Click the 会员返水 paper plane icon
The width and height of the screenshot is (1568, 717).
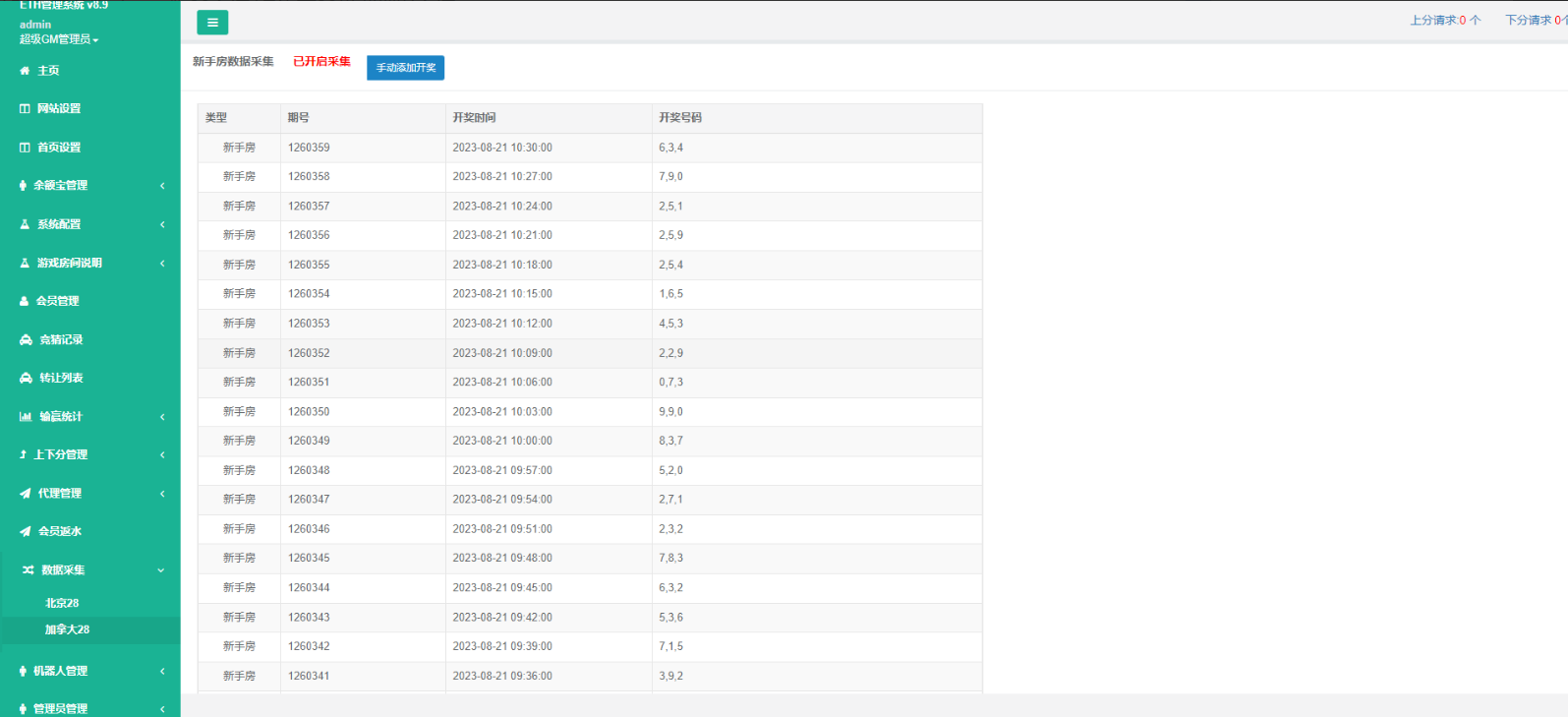[x=26, y=532]
